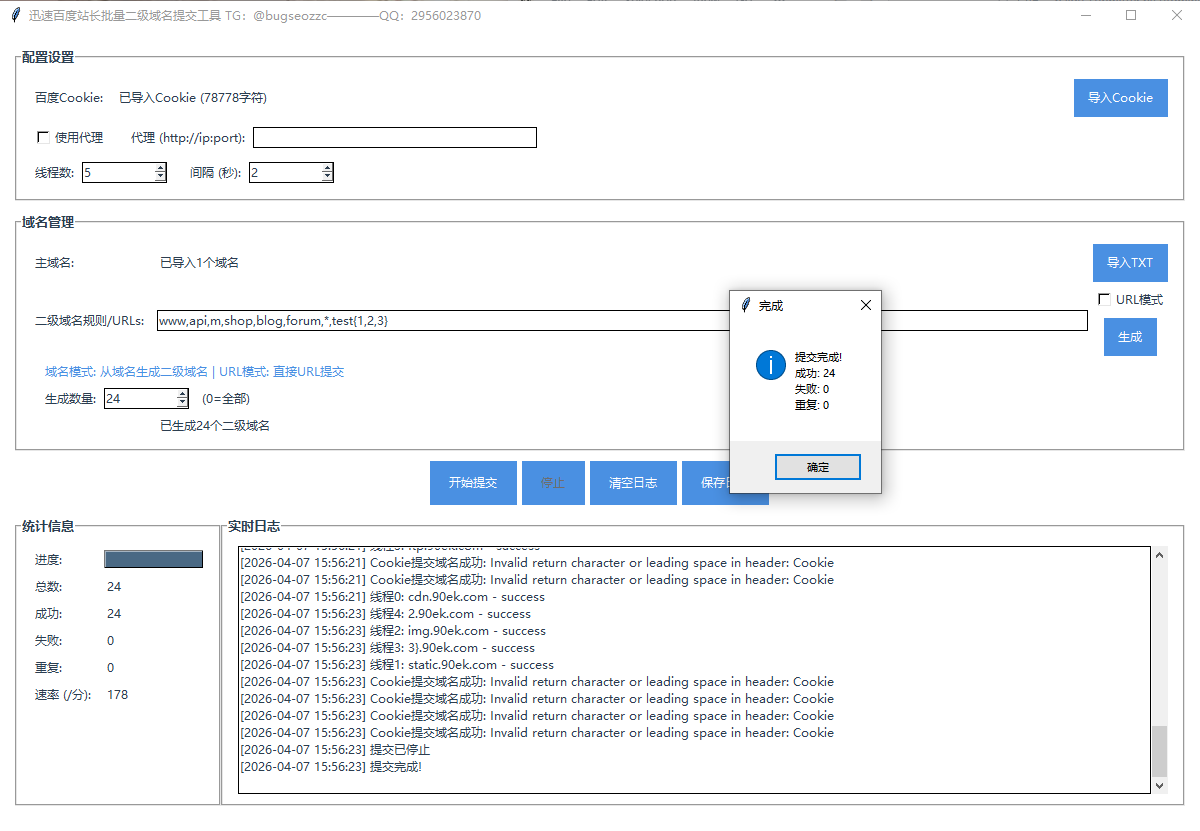This screenshot has width=1200, height=831.
Task: Click the 导入Cookie button
Action: click(x=1120, y=98)
